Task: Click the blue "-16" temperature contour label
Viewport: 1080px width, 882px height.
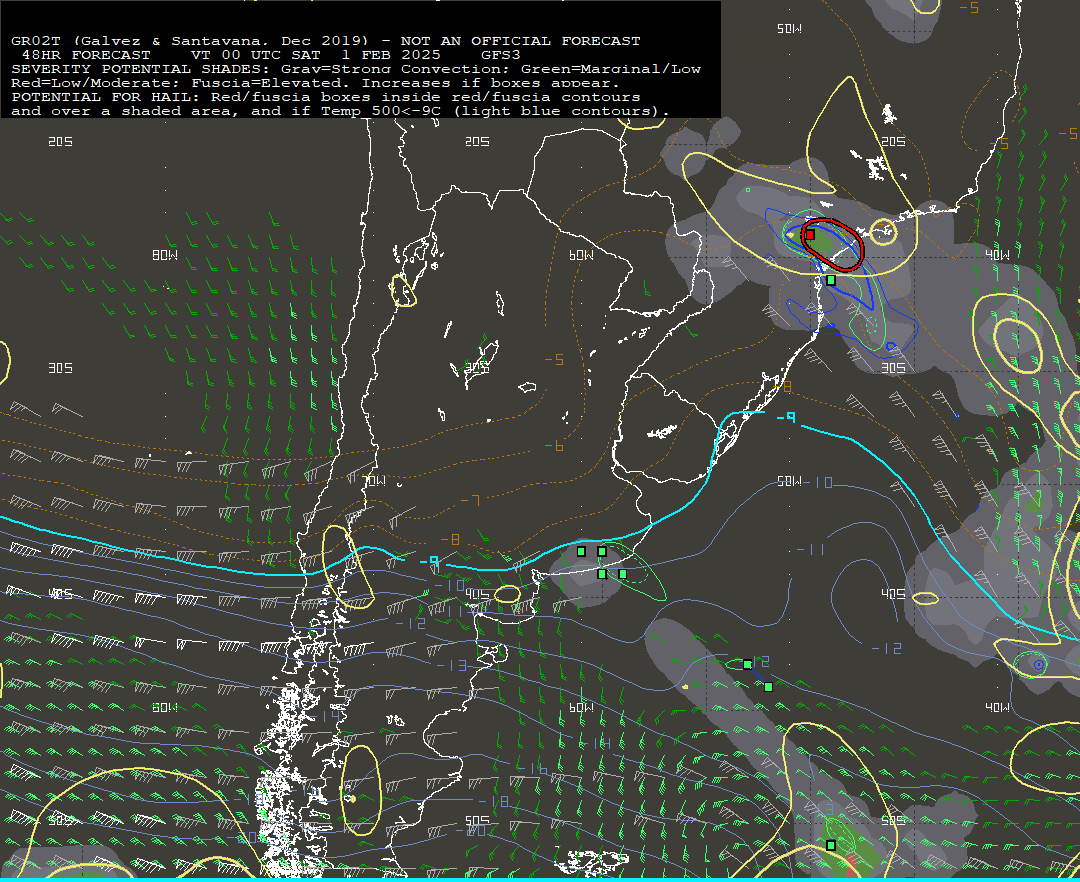Action: click(532, 768)
